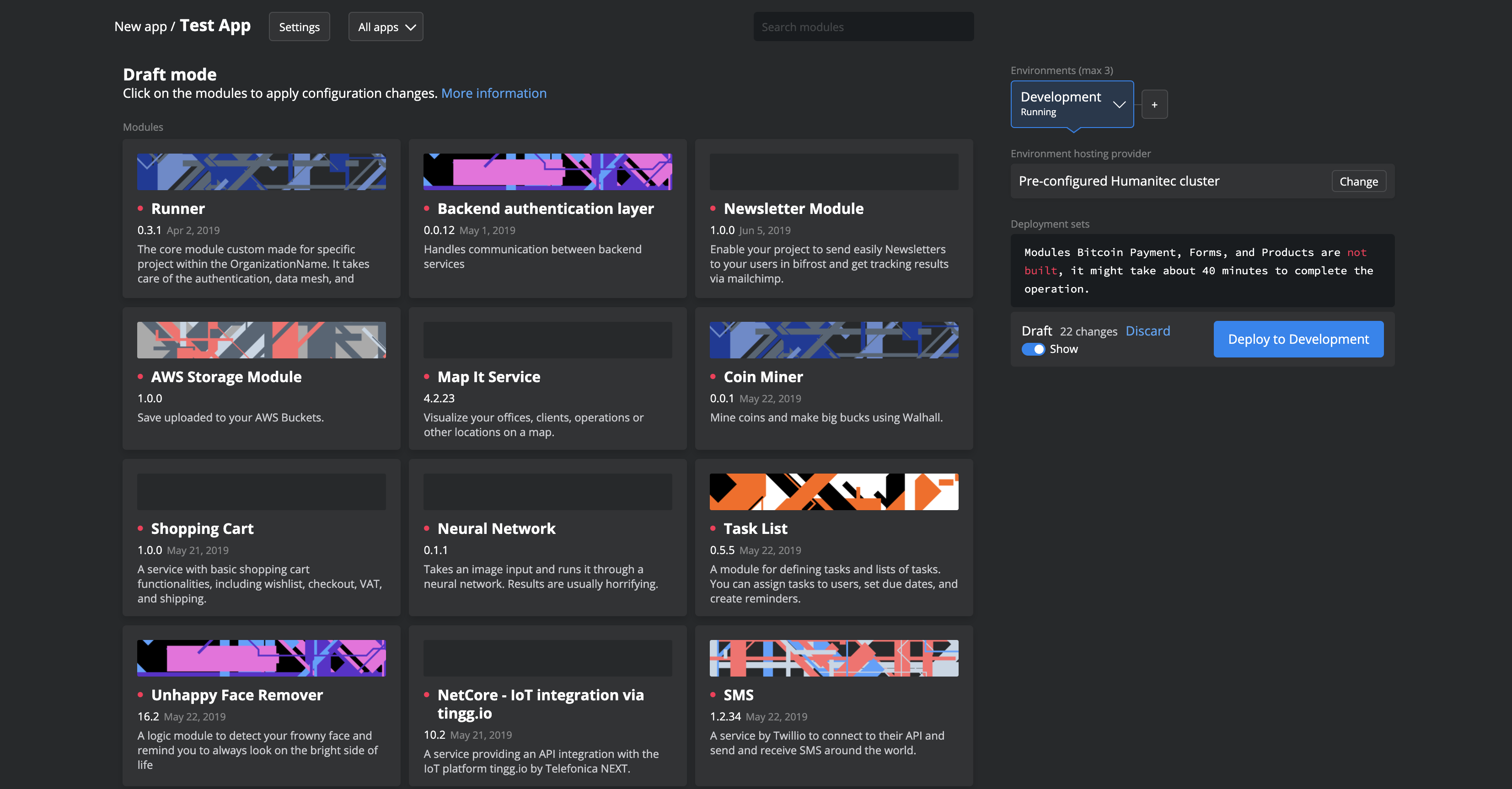Click chevron arrow on Development selector
Screen dimensions: 1512x789
[1119, 104]
